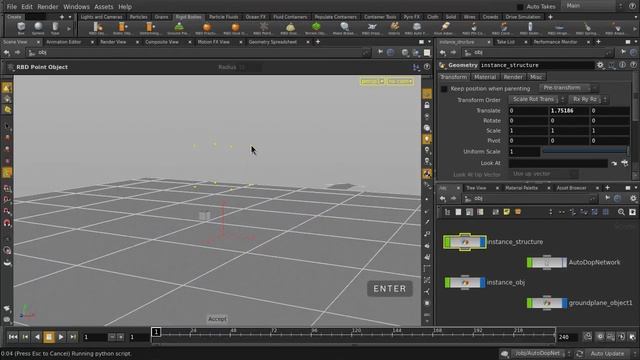640x360 pixels.
Task: Click the Translate Y field 1.75186
Action: [569, 111]
